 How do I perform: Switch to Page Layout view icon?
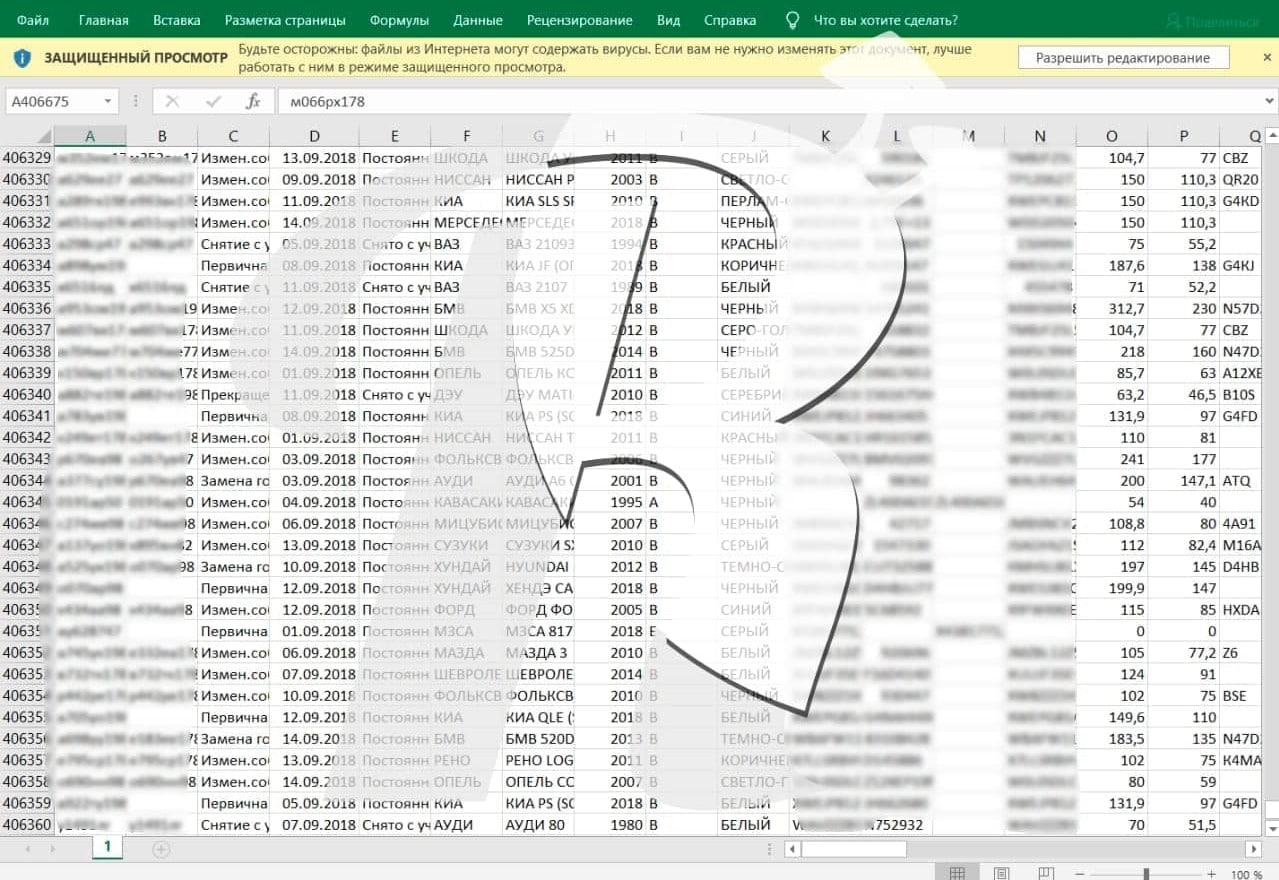1002,873
